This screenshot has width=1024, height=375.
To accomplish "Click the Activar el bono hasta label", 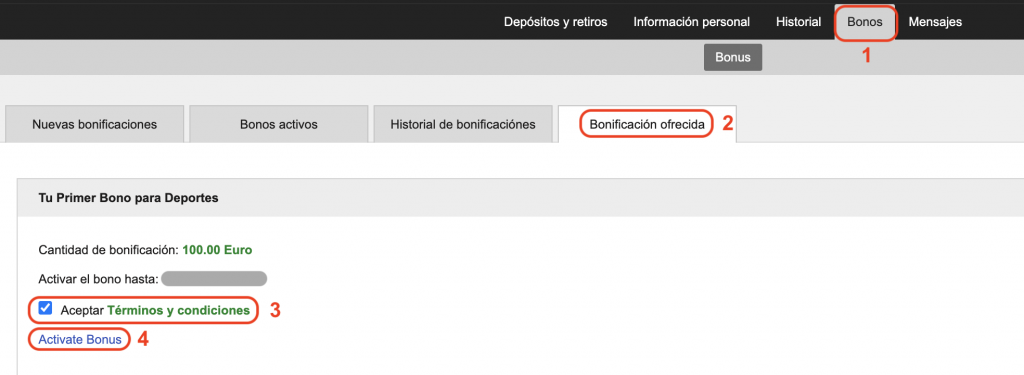I will tap(99, 280).
